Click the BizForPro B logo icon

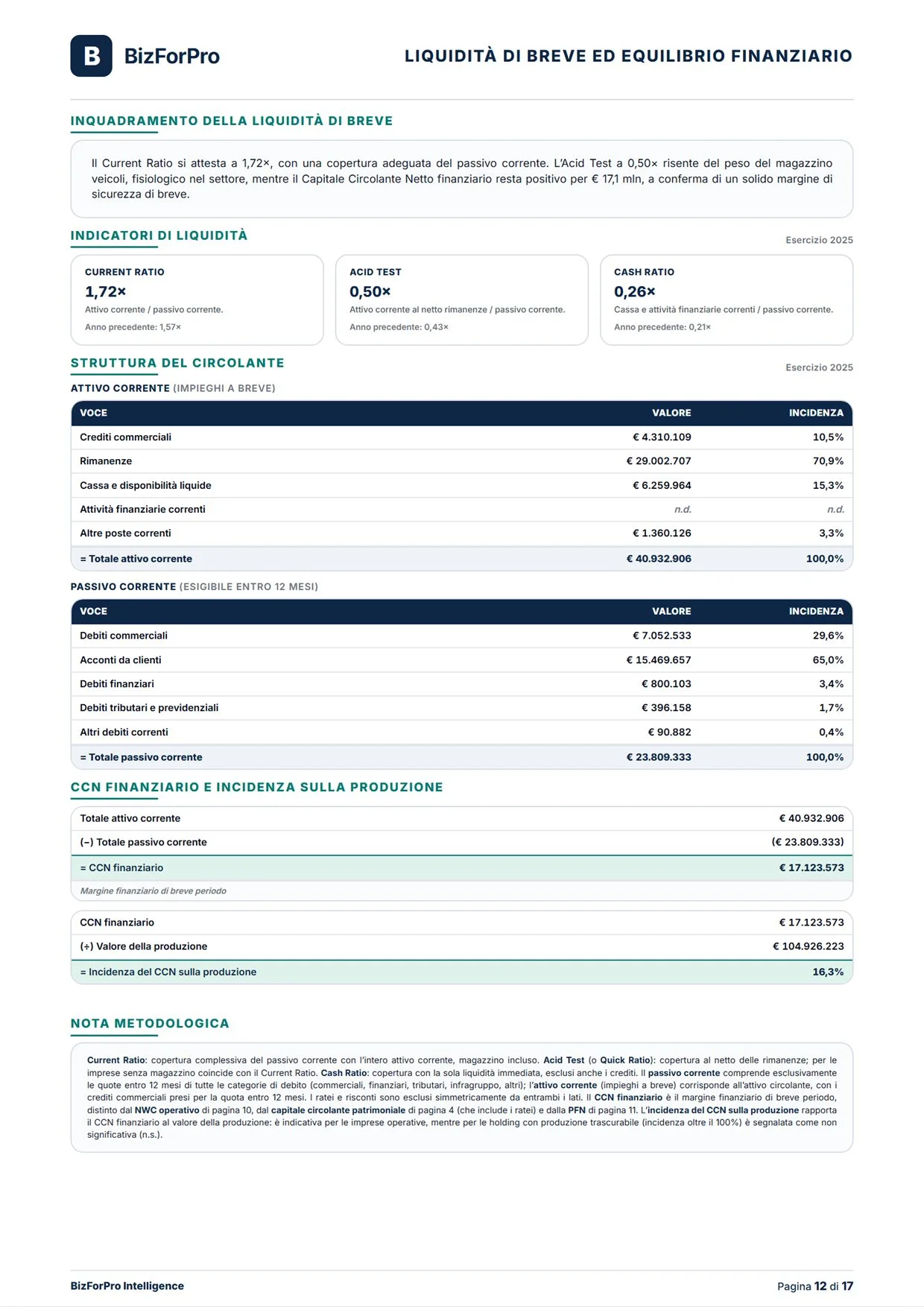[x=91, y=56]
